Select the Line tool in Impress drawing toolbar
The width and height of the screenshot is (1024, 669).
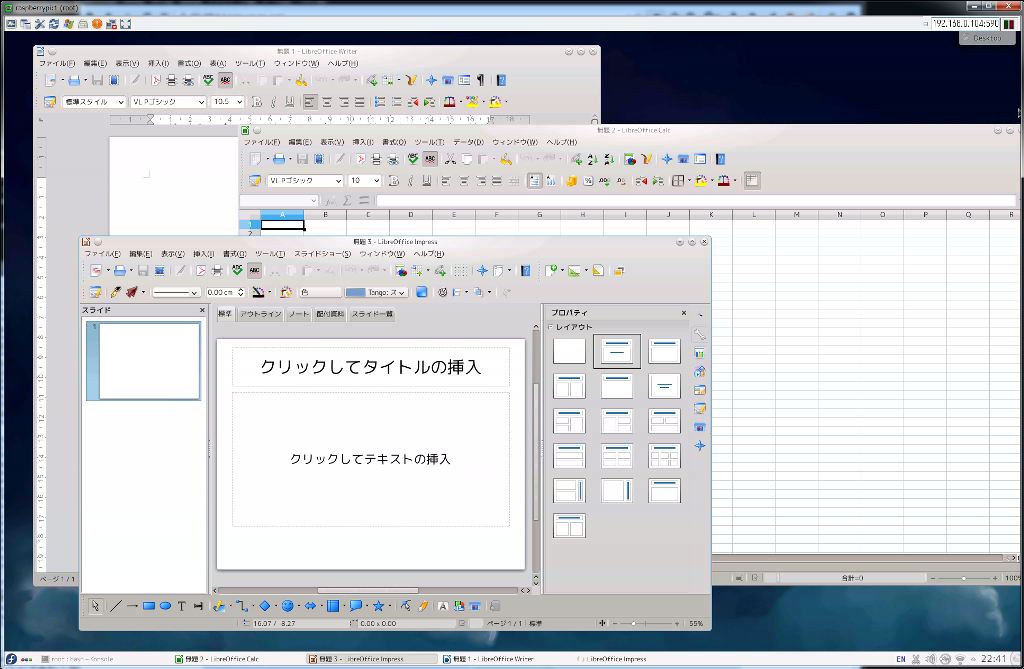(x=116, y=606)
